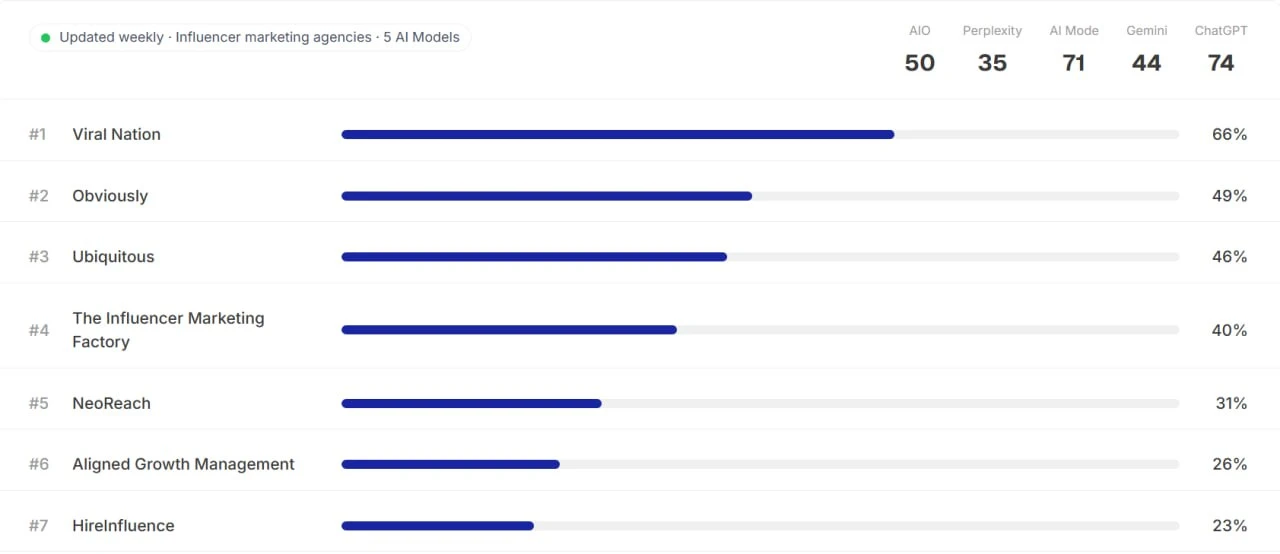Click the Obviously 49% progress bar
Screen dimensions: 1280x554
[x=760, y=196]
